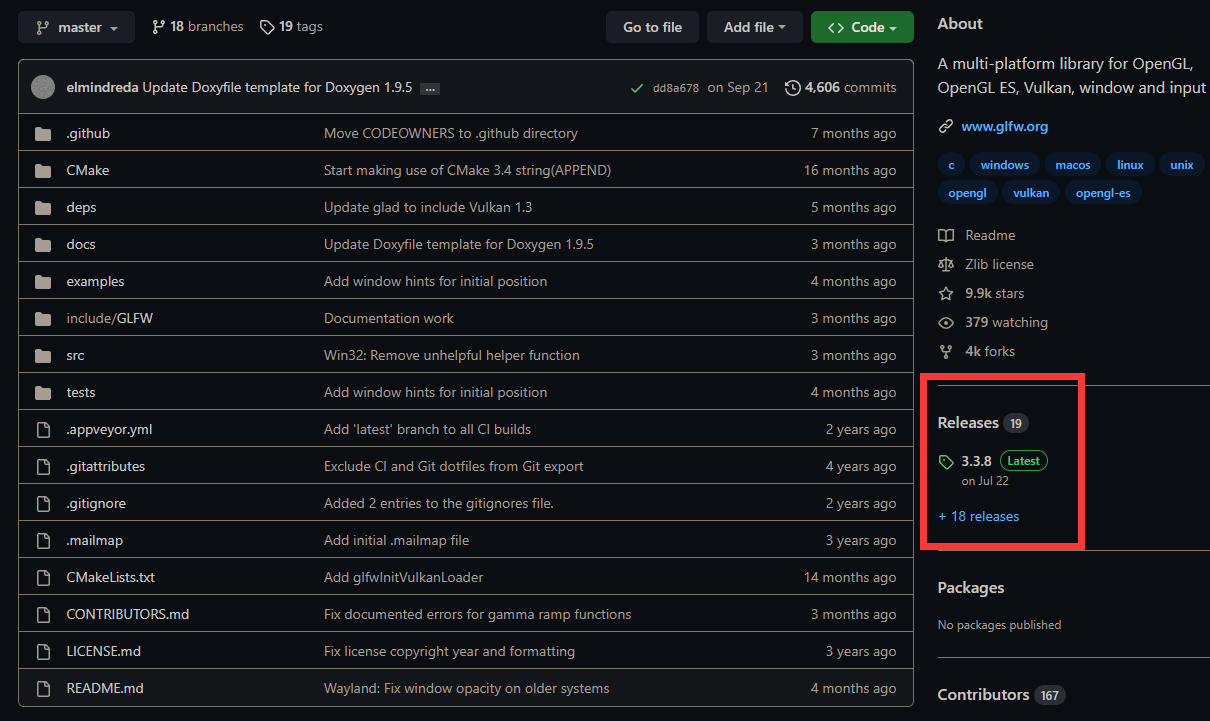Open the CMakeLists.txt file

(110, 577)
